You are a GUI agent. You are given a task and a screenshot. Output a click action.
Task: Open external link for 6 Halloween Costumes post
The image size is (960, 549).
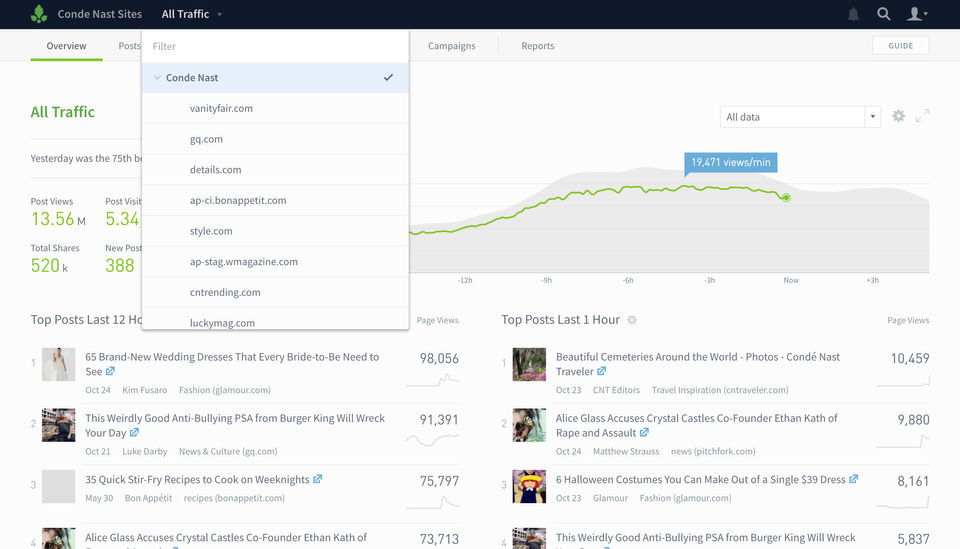(853, 479)
